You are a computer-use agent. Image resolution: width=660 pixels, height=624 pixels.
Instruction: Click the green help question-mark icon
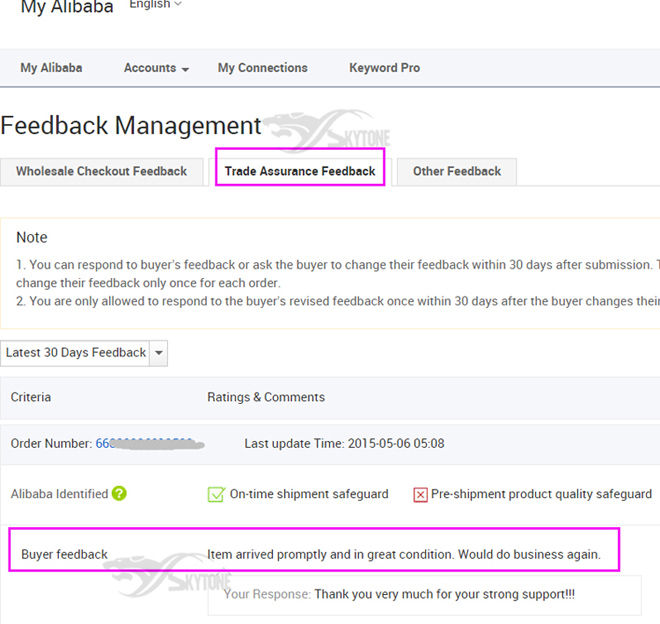coord(119,493)
